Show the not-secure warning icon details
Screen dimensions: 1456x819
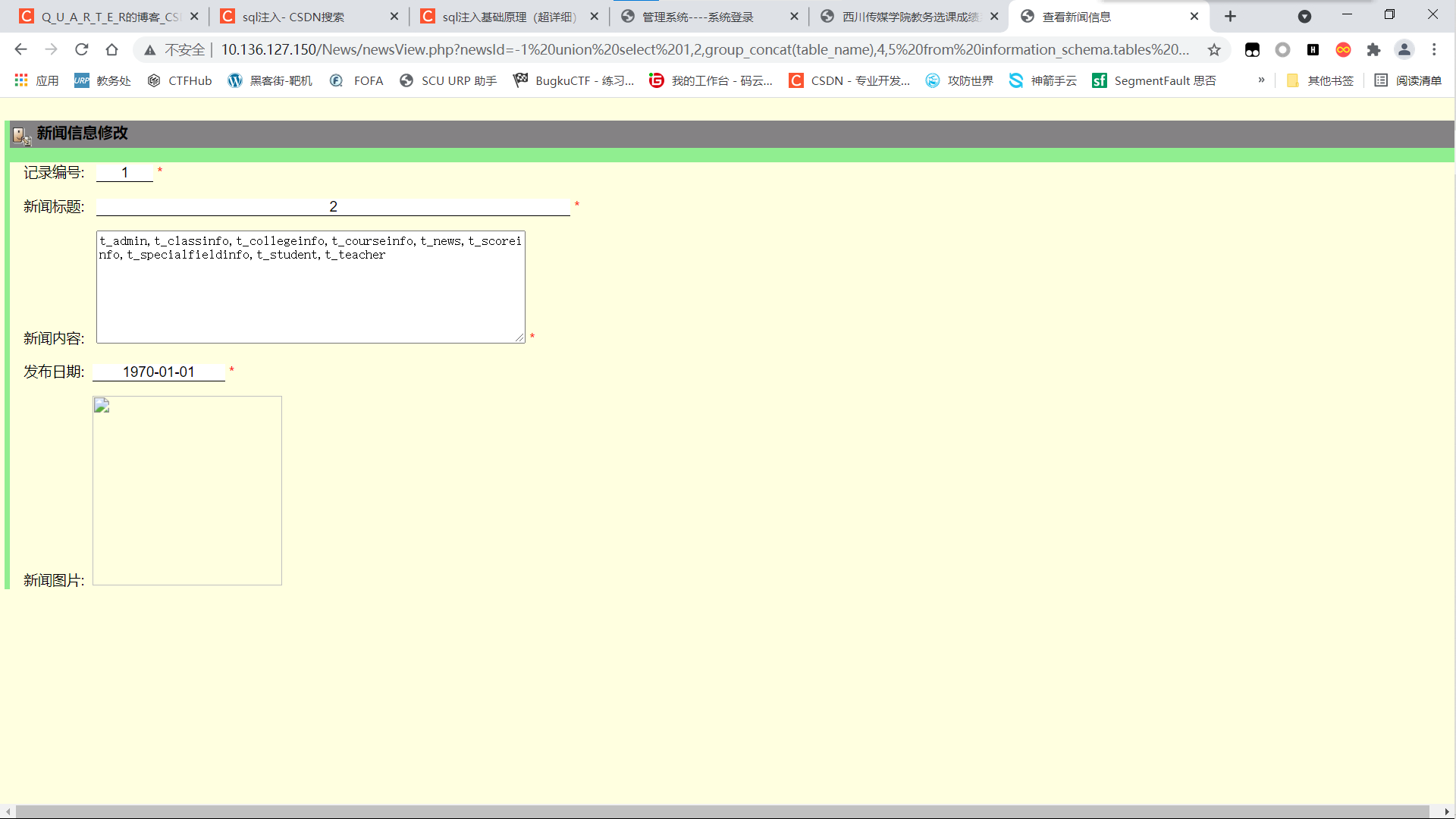(x=150, y=50)
